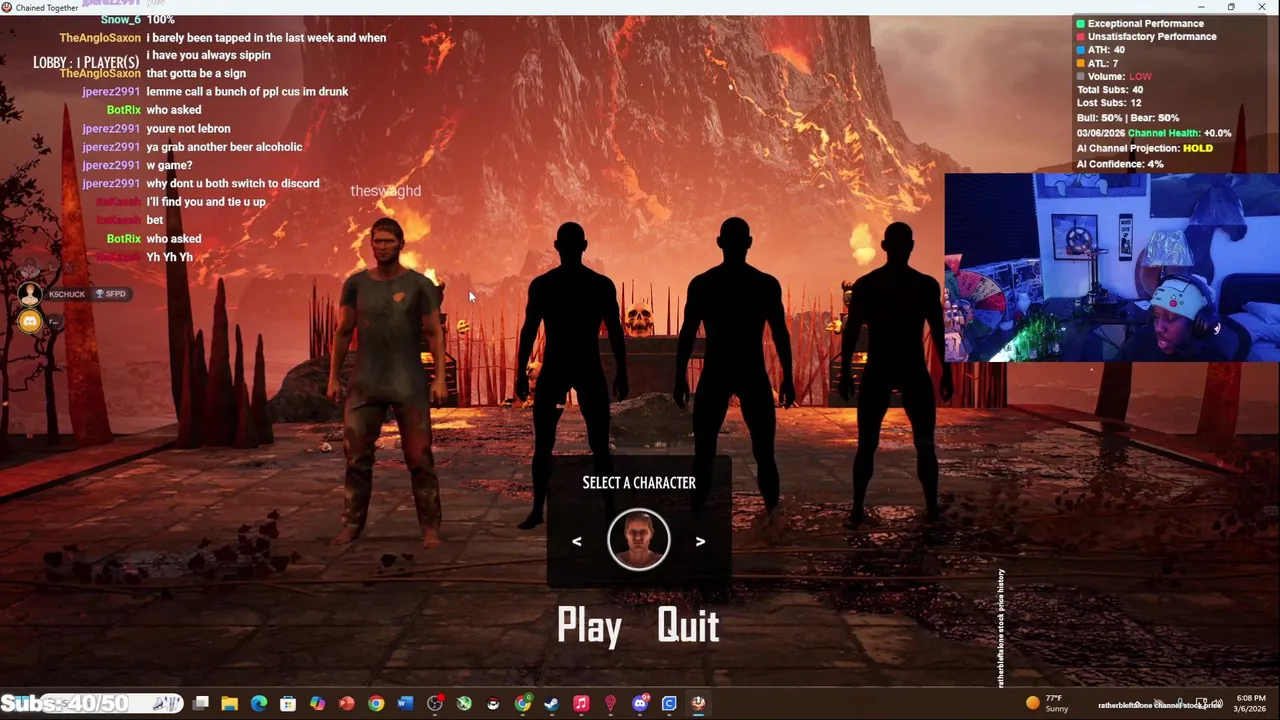
Task: Click chat message "w game?"
Action: pyautogui.click(x=169, y=165)
